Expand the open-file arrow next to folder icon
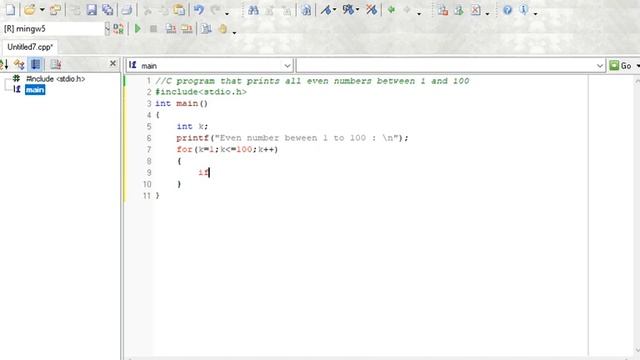640x360 pixels. (x=42, y=9)
